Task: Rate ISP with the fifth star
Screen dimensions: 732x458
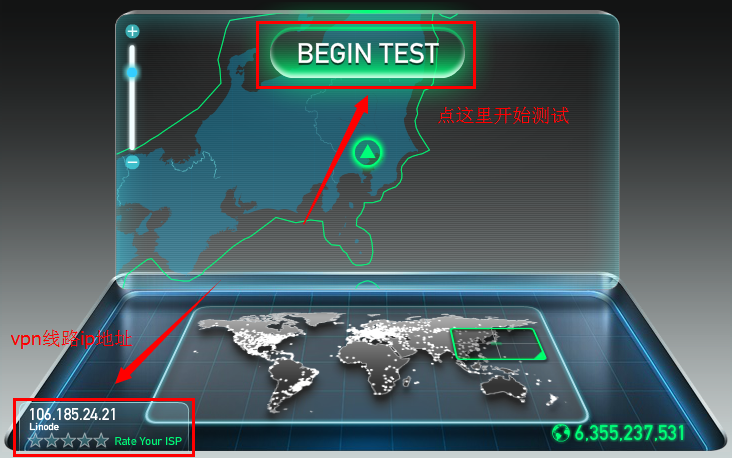Action: pos(101,440)
